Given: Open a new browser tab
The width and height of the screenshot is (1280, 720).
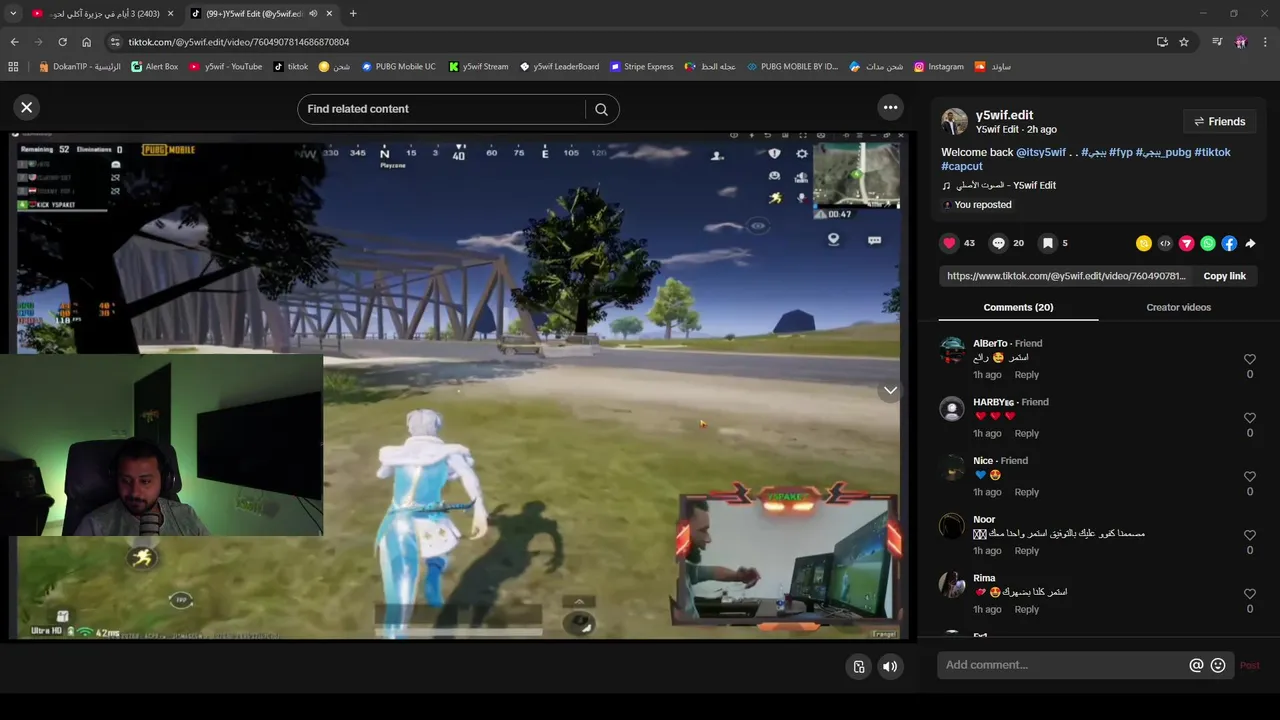Looking at the screenshot, I should [353, 14].
